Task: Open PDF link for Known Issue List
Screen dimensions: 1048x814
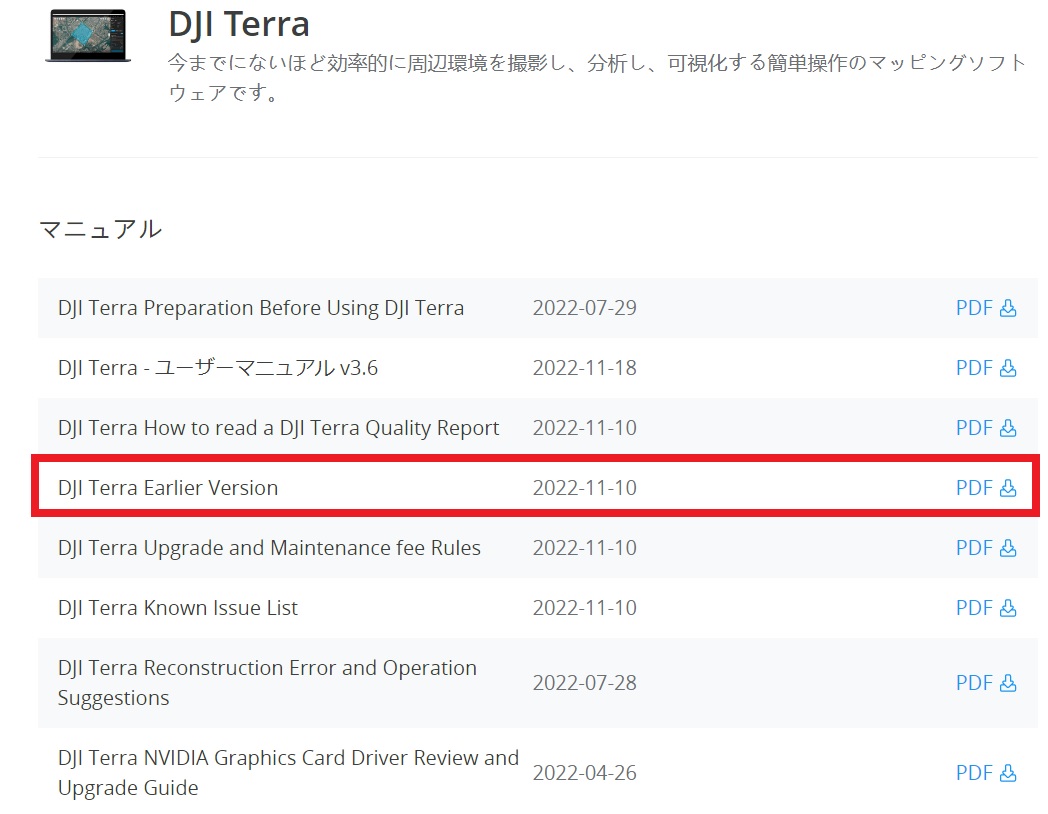Action: pyautogui.click(x=974, y=608)
